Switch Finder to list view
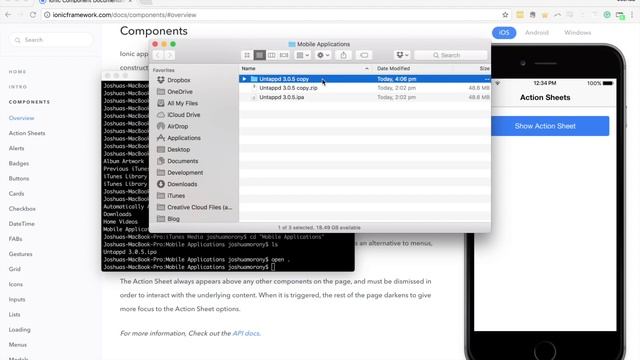The height and width of the screenshot is (360, 640). [x=259, y=55]
